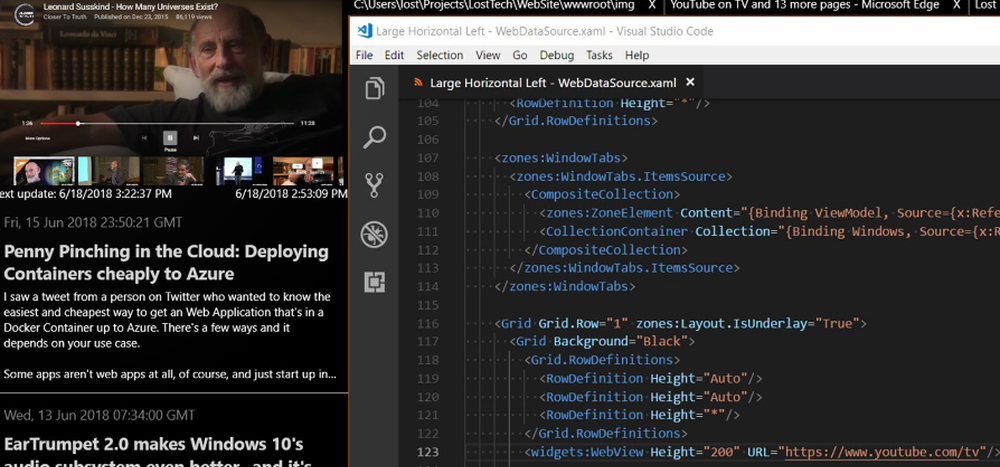This screenshot has height=467, width=1000.
Task: Seek on the video progress bar
Action: [x=167, y=123]
